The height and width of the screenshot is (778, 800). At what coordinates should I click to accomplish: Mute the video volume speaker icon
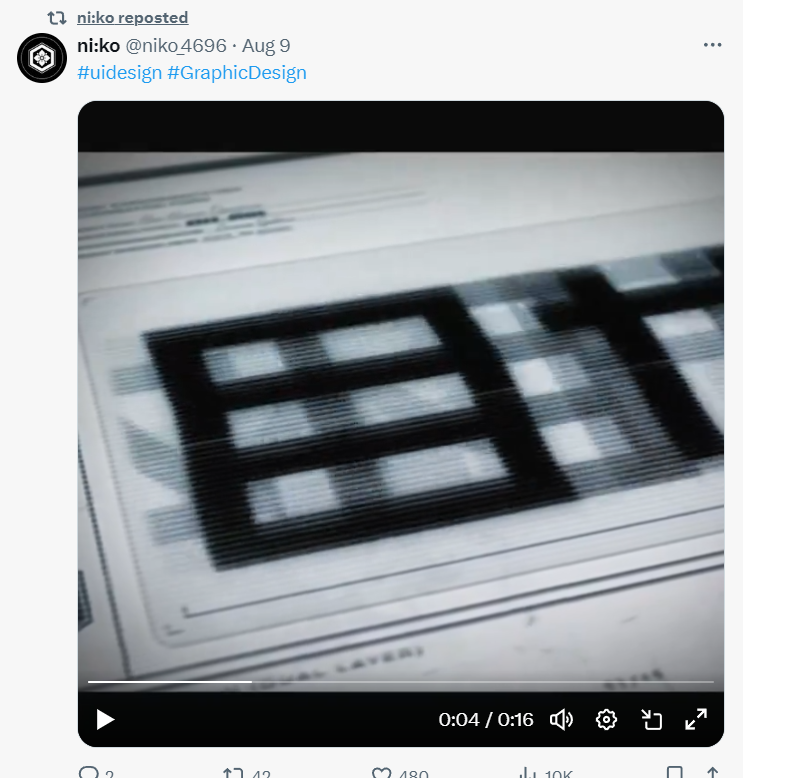[561, 719]
